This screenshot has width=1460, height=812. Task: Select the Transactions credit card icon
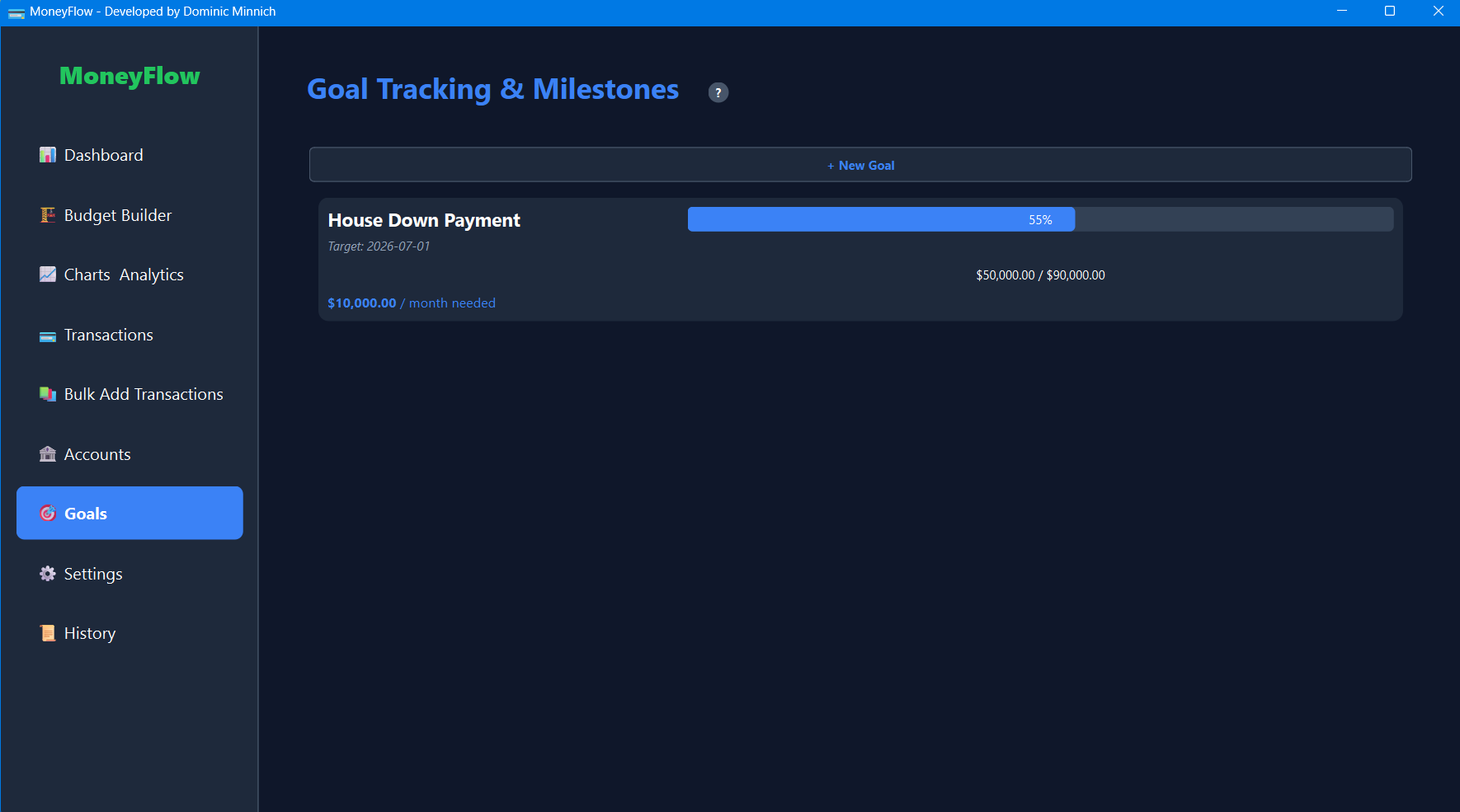[47, 335]
